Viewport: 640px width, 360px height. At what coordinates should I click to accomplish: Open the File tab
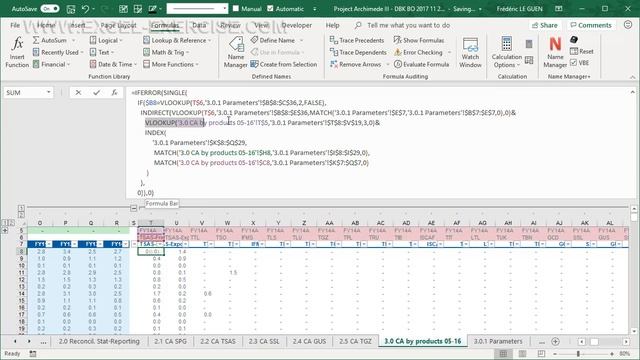click(15, 25)
